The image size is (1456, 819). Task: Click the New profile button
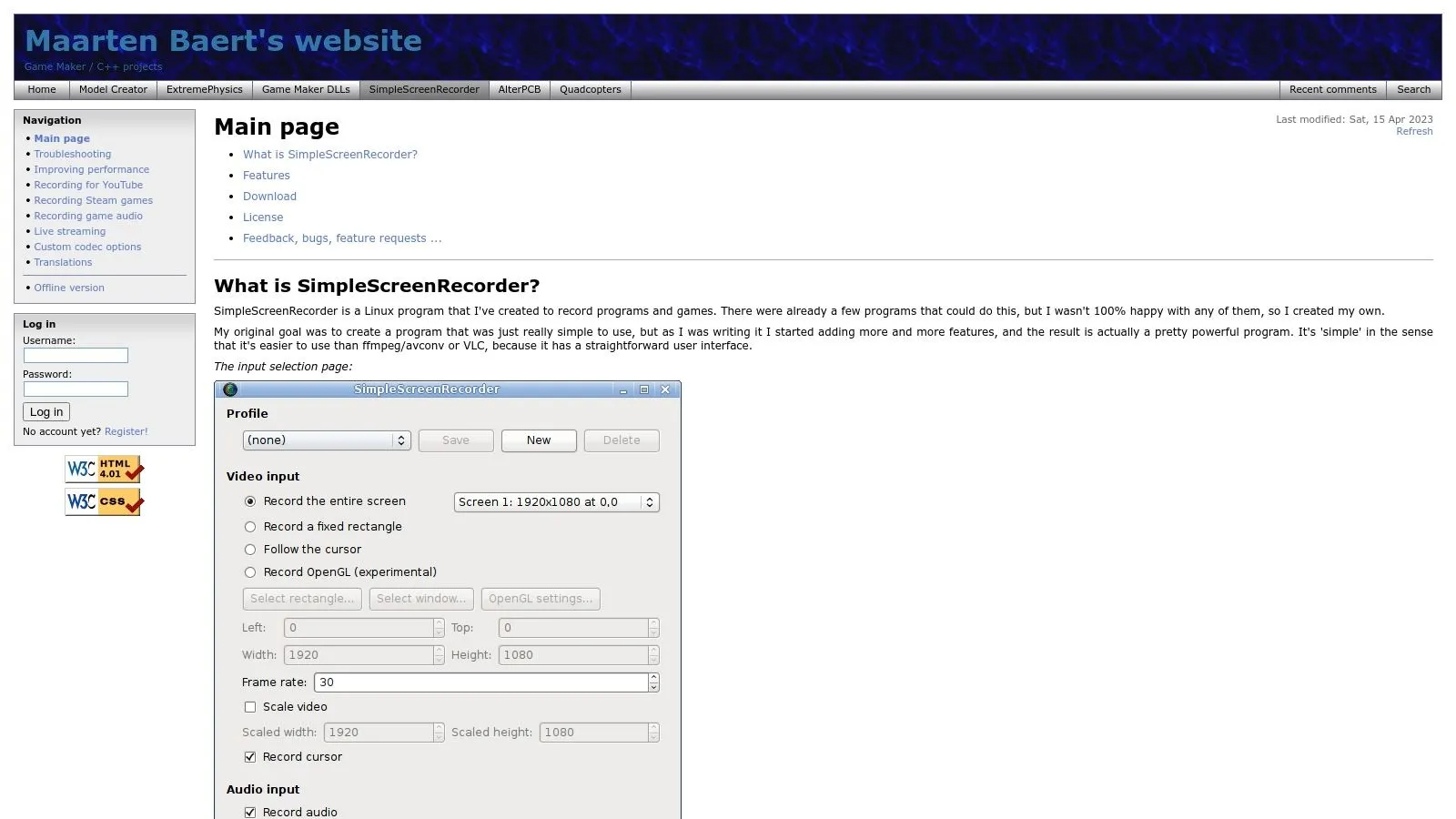tap(538, 440)
